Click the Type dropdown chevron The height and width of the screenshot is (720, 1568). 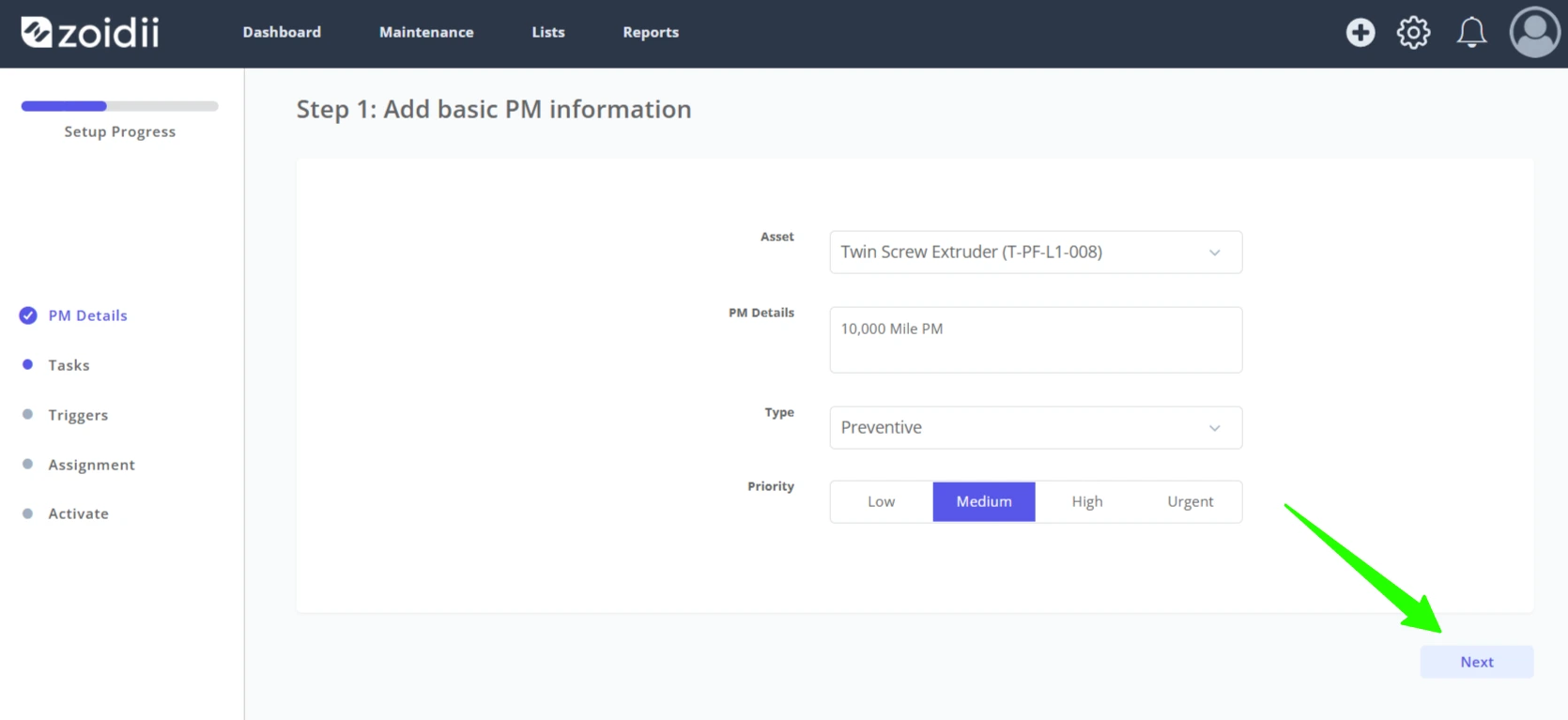click(x=1214, y=428)
